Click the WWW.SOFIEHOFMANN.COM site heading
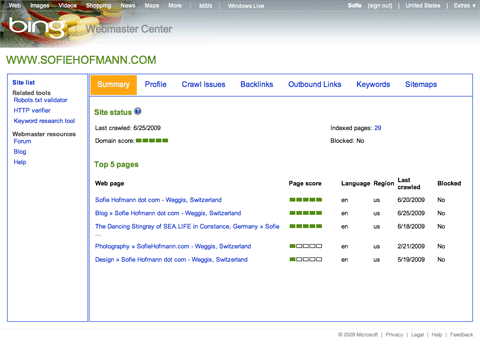Image resolution: width=480 pixels, height=360 pixels. coord(81,60)
